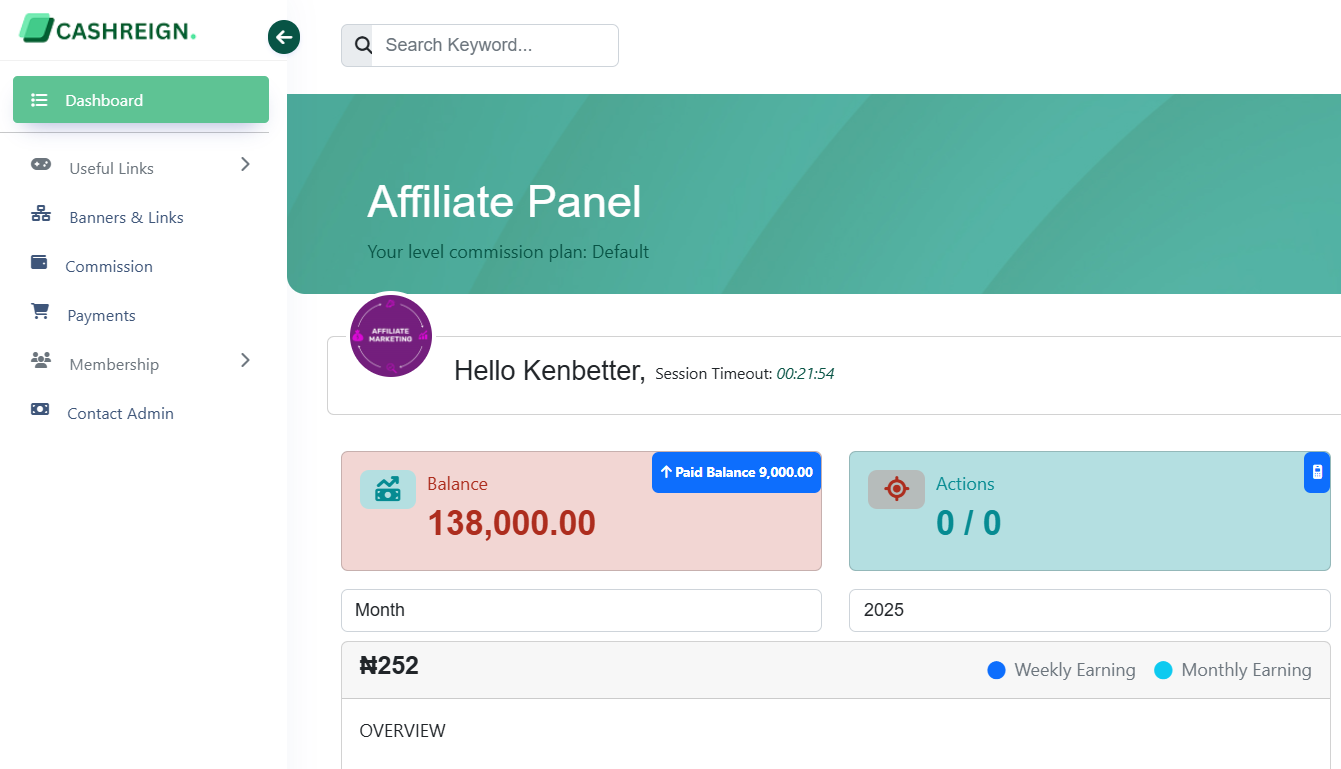1341x769 pixels.
Task: Toggle the Weekly Earning legend series
Action: pos(1061,670)
